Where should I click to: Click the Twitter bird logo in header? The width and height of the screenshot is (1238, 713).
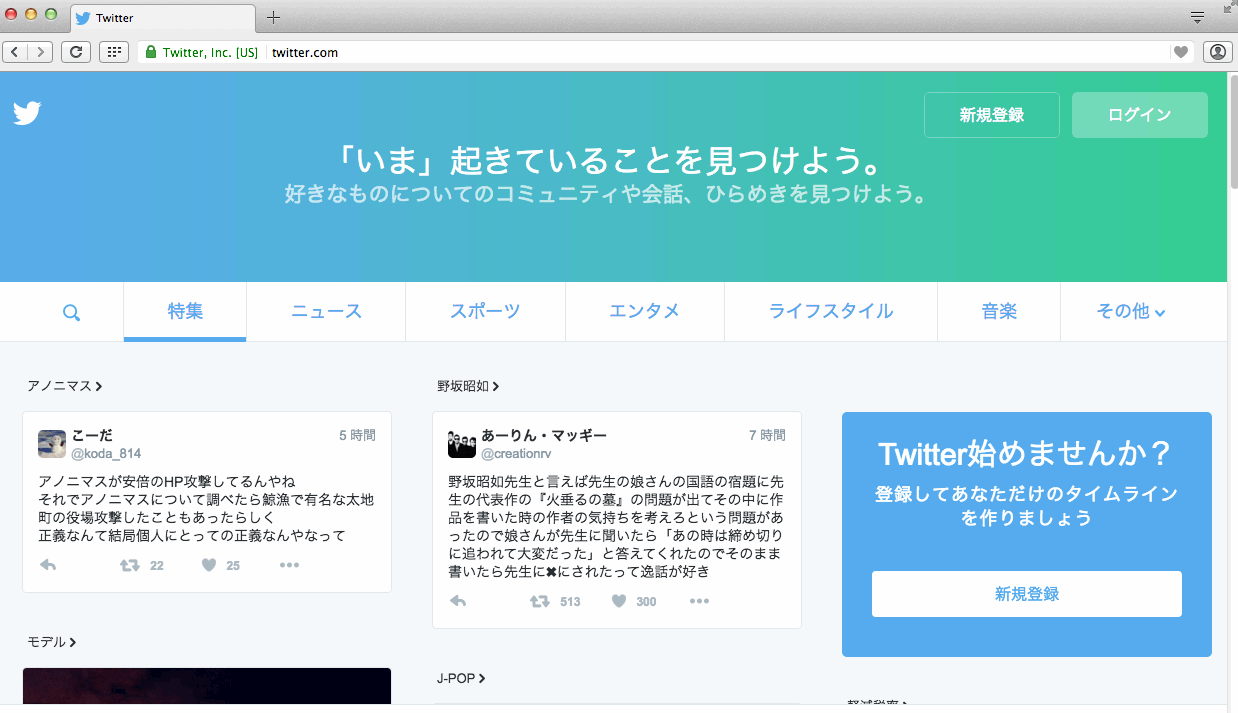(x=27, y=114)
